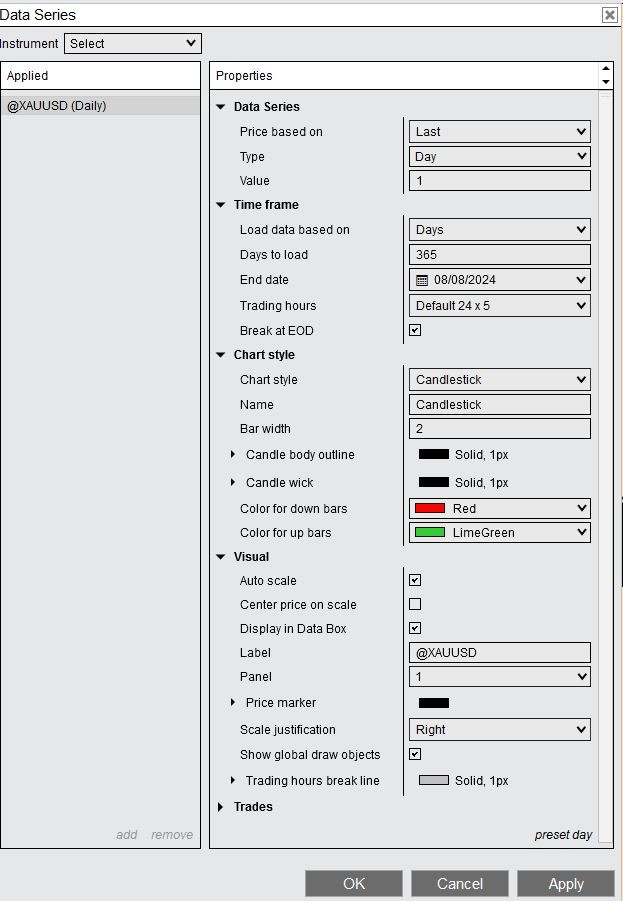The height and width of the screenshot is (901, 623).
Task: Open the Color for down bars dropdown
Action: tap(500, 509)
